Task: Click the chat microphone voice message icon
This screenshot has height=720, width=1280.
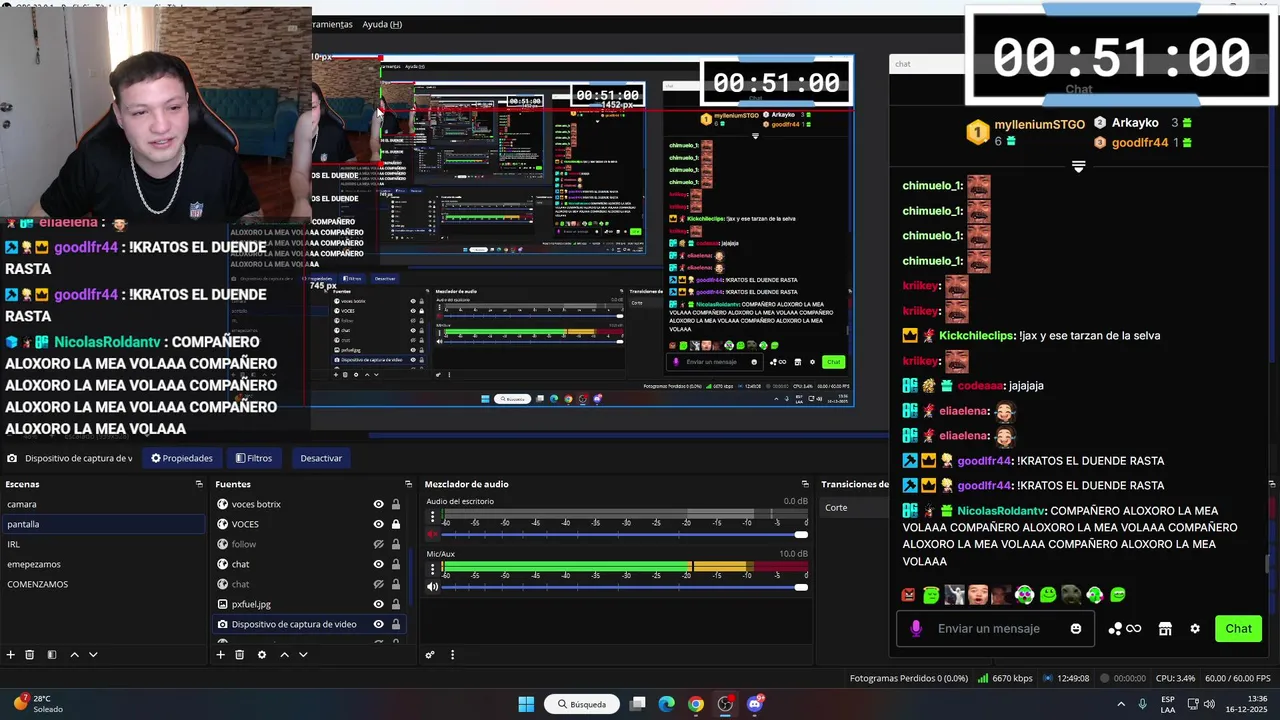Action: [916, 629]
